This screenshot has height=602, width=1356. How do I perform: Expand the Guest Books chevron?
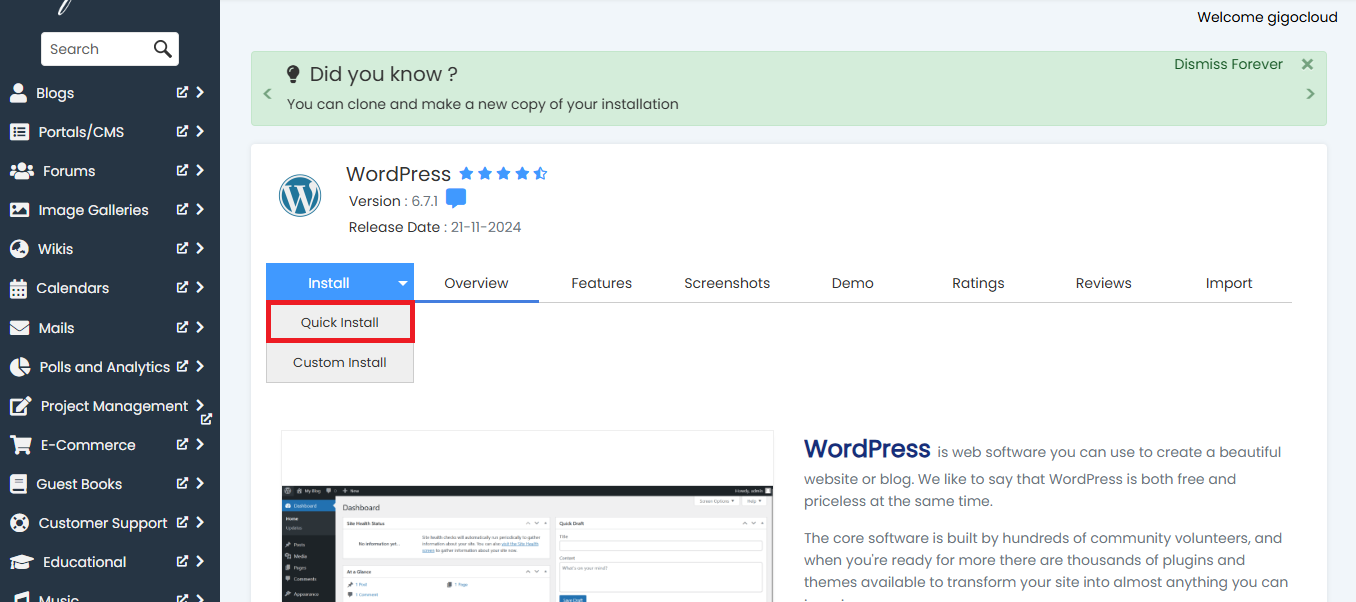coord(200,483)
